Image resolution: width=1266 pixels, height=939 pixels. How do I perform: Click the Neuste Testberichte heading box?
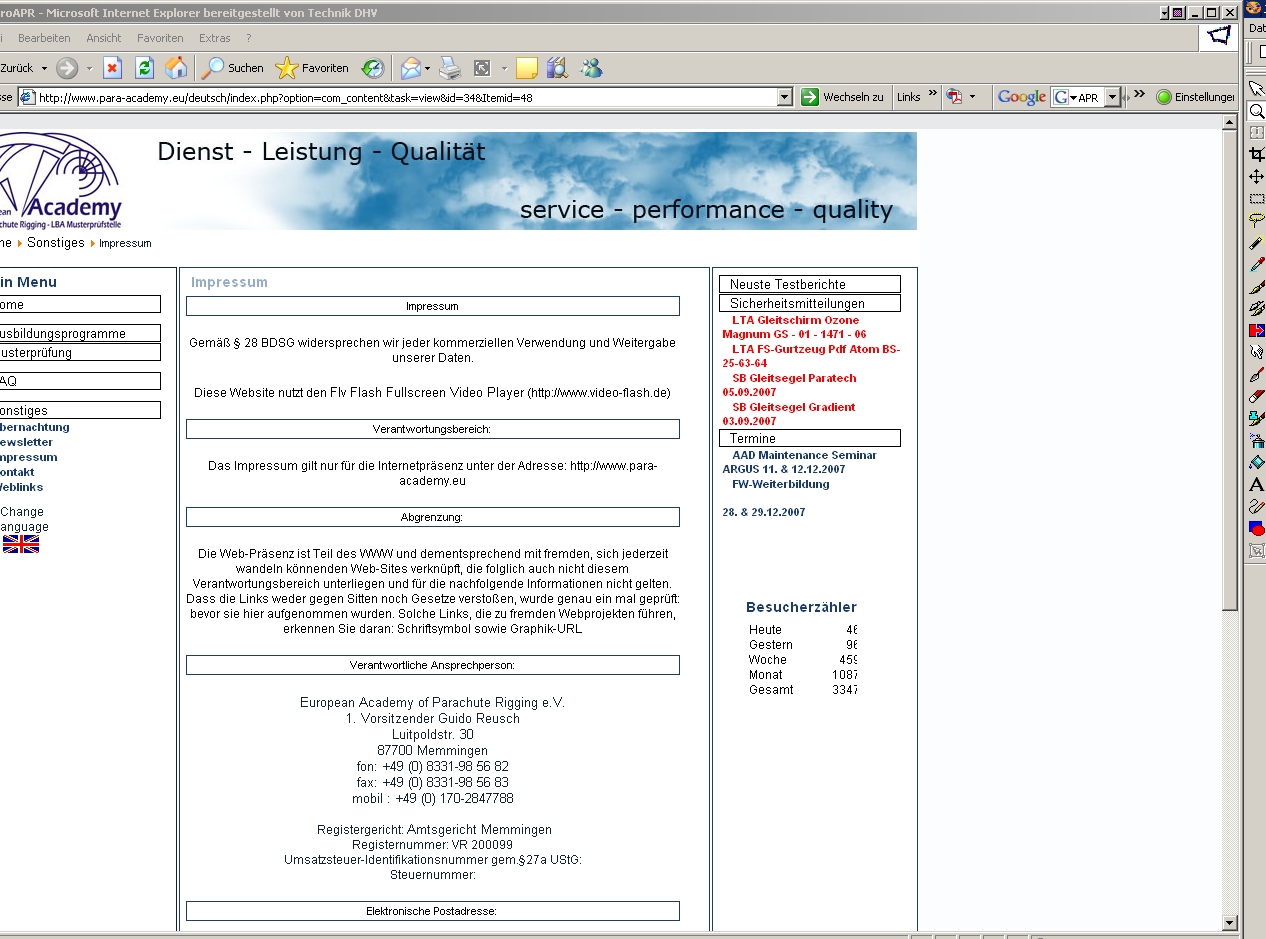tap(810, 284)
